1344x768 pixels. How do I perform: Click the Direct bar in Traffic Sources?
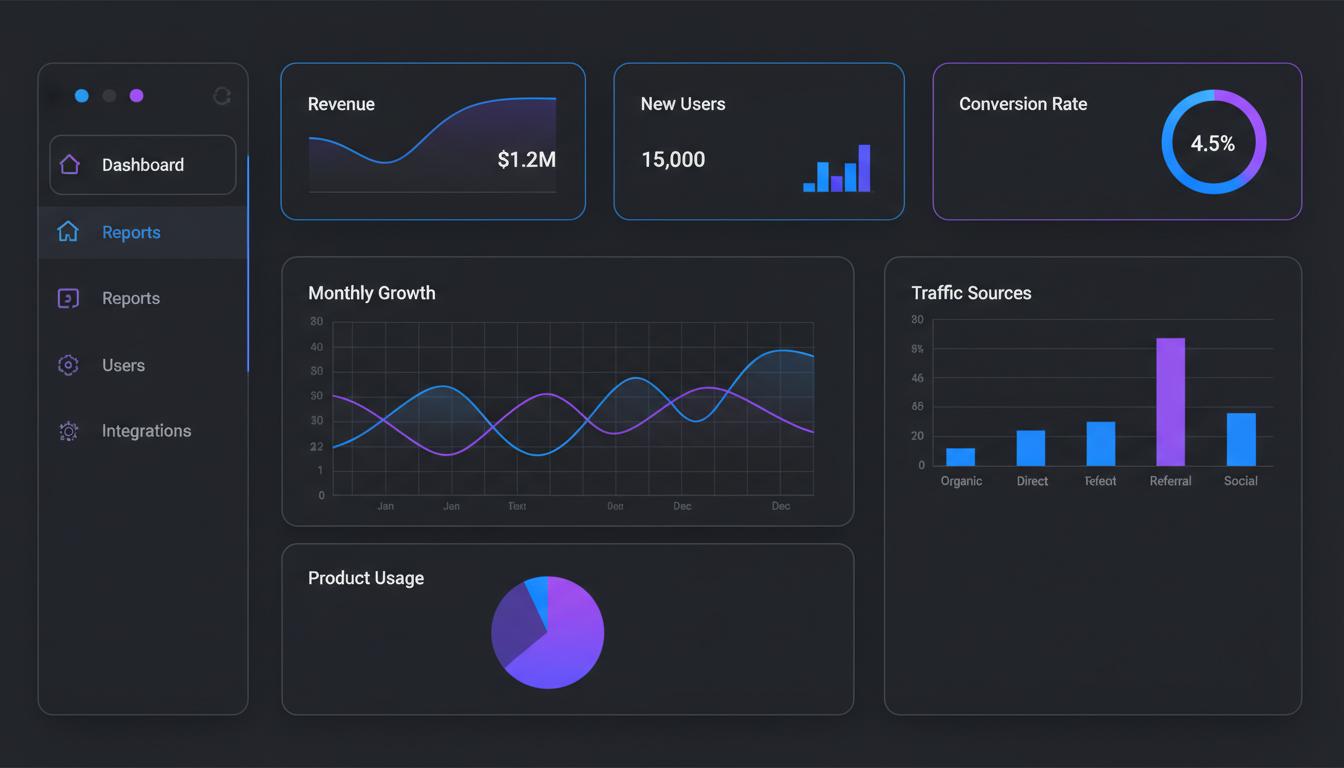click(x=1031, y=448)
